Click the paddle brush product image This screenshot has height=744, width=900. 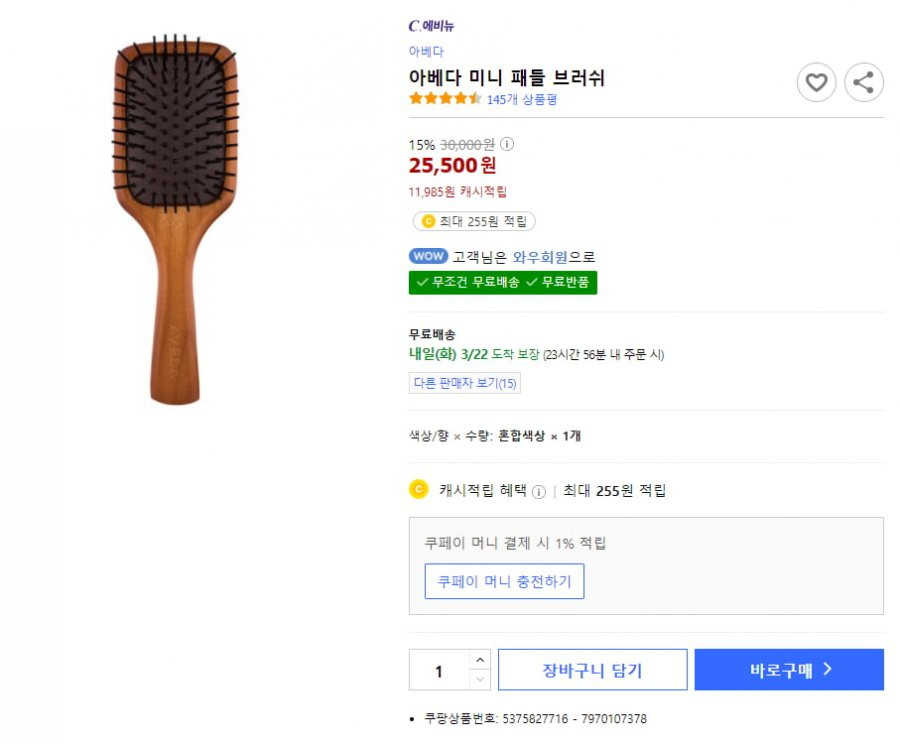pyautogui.click(x=176, y=220)
